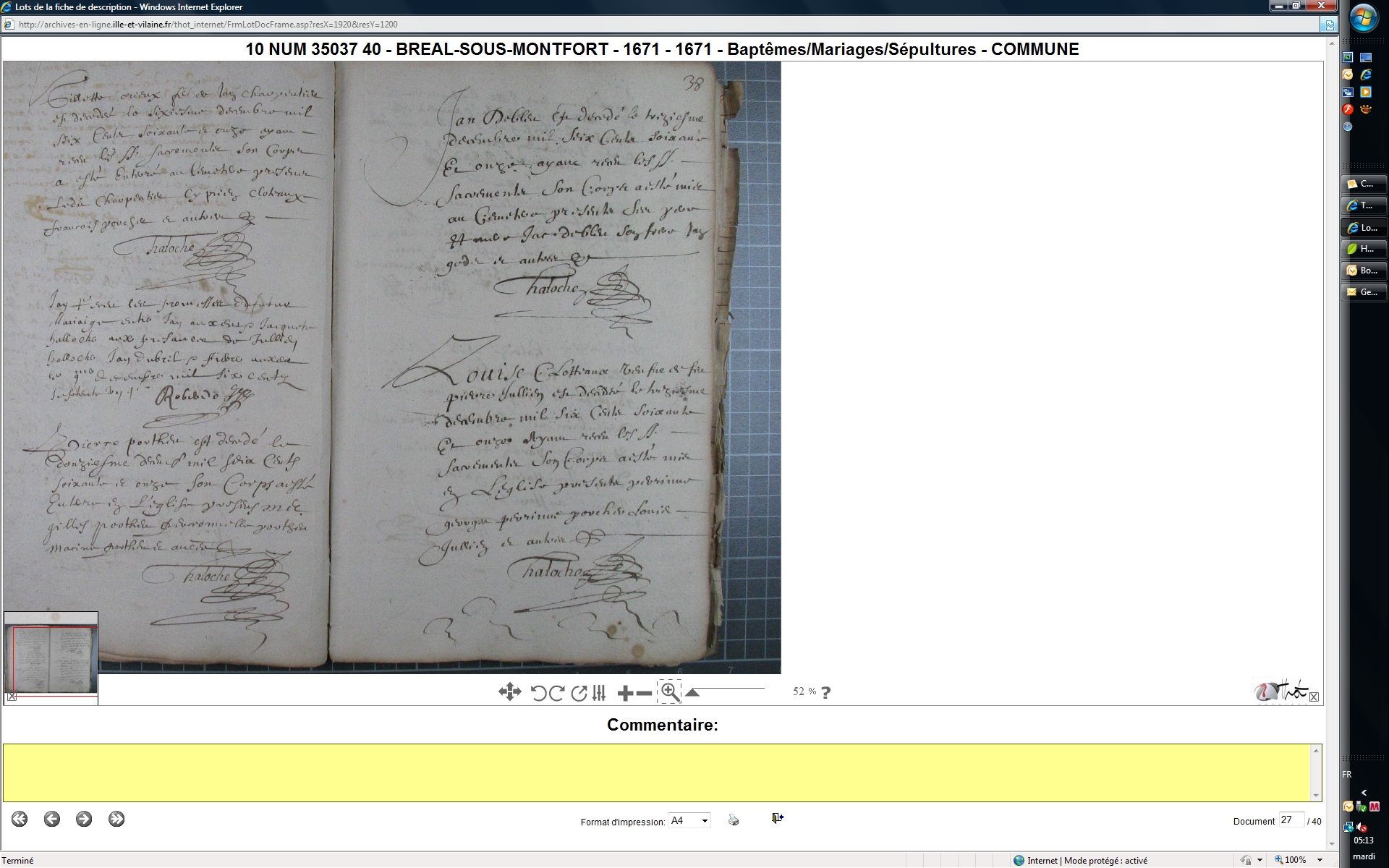Click the yellow Commentaire text area
This screenshot has width=1389, height=868.
(x=656, y=773)
